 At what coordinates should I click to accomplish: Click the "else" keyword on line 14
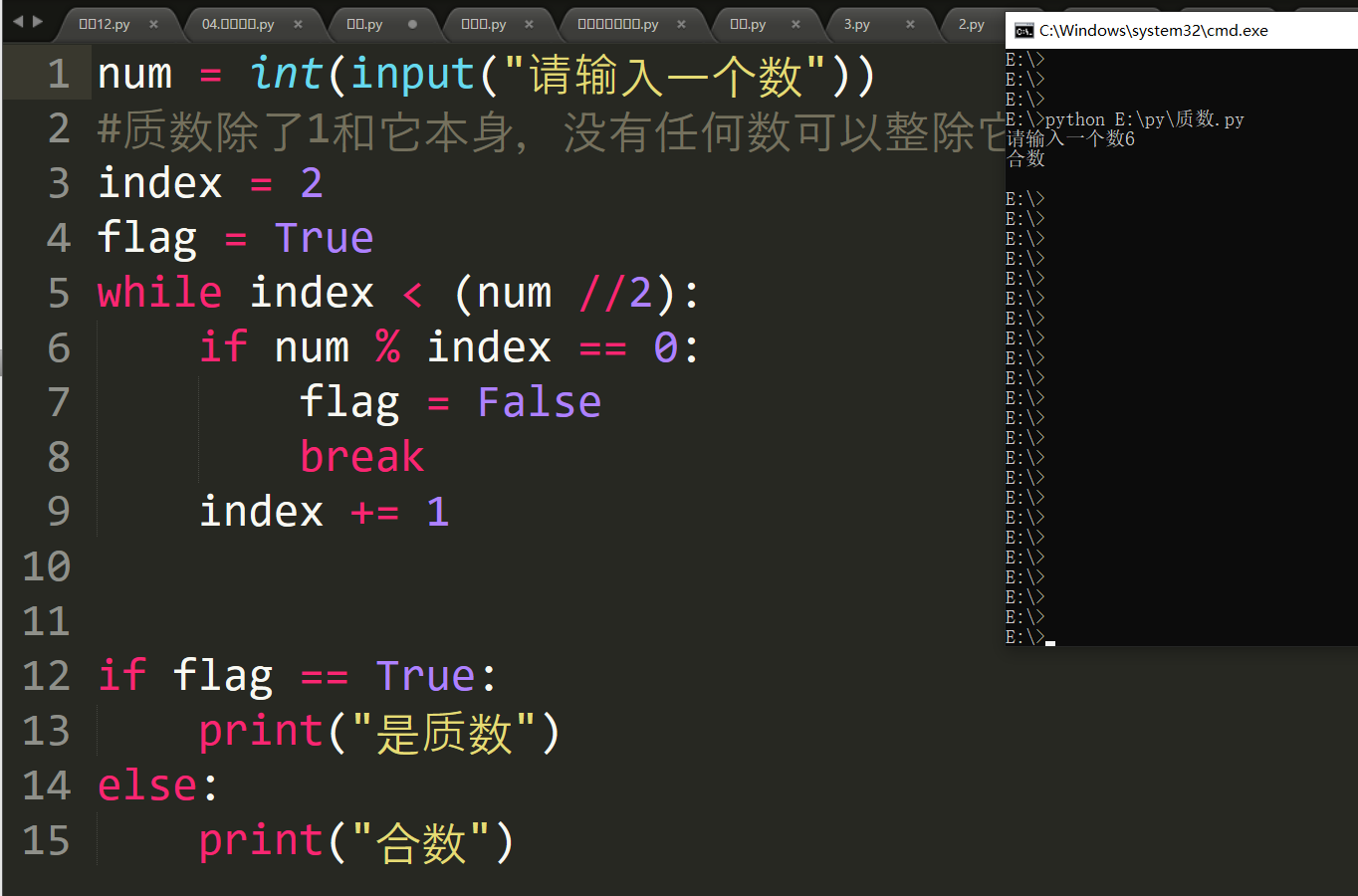pos(147,785)
